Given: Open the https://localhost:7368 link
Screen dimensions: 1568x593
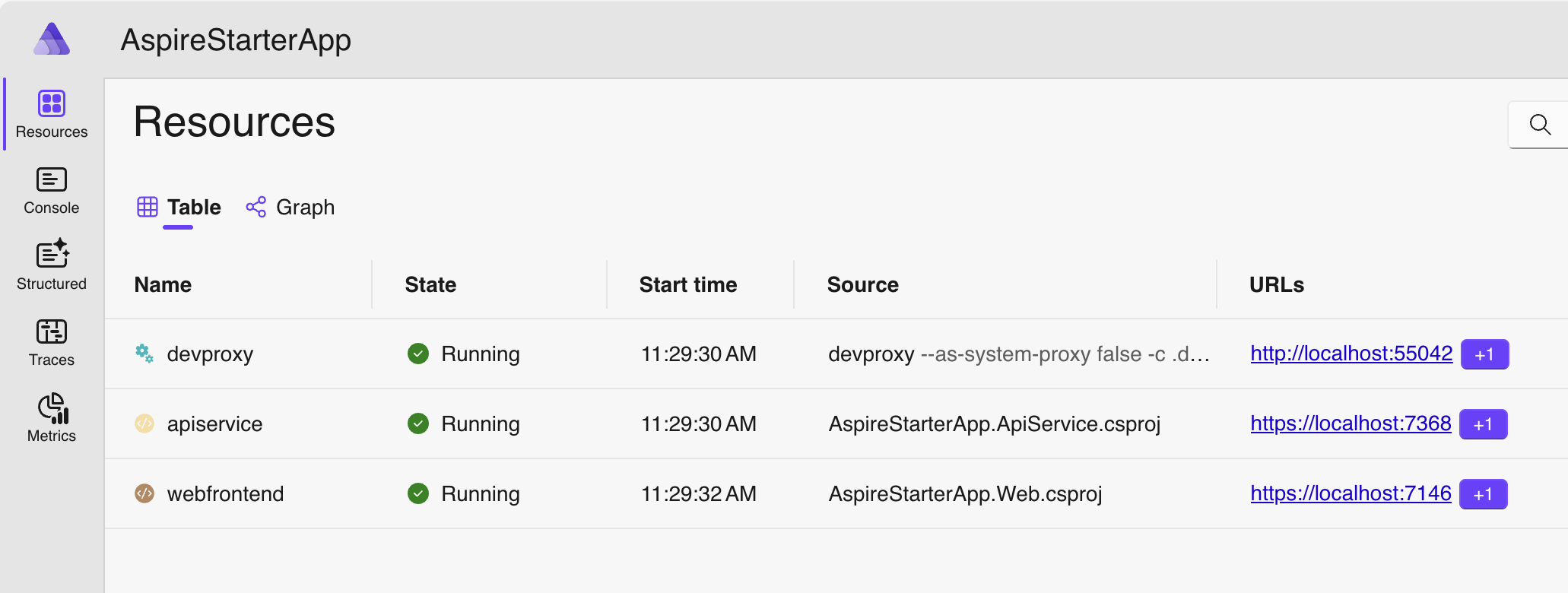Looking at the screenshot, I should [1351, 423].
